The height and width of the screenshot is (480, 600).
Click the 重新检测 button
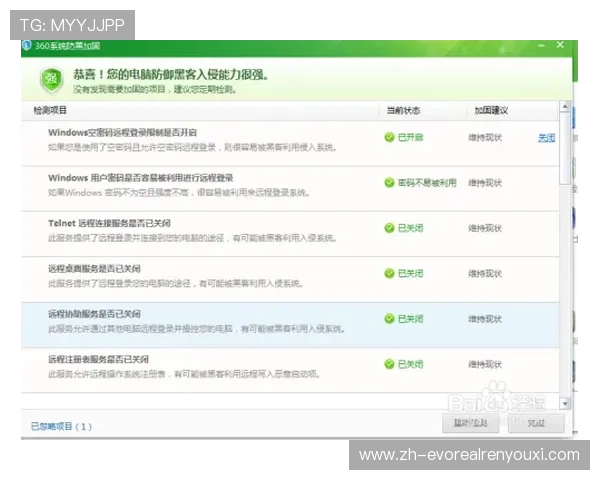(x=470, y=423)
